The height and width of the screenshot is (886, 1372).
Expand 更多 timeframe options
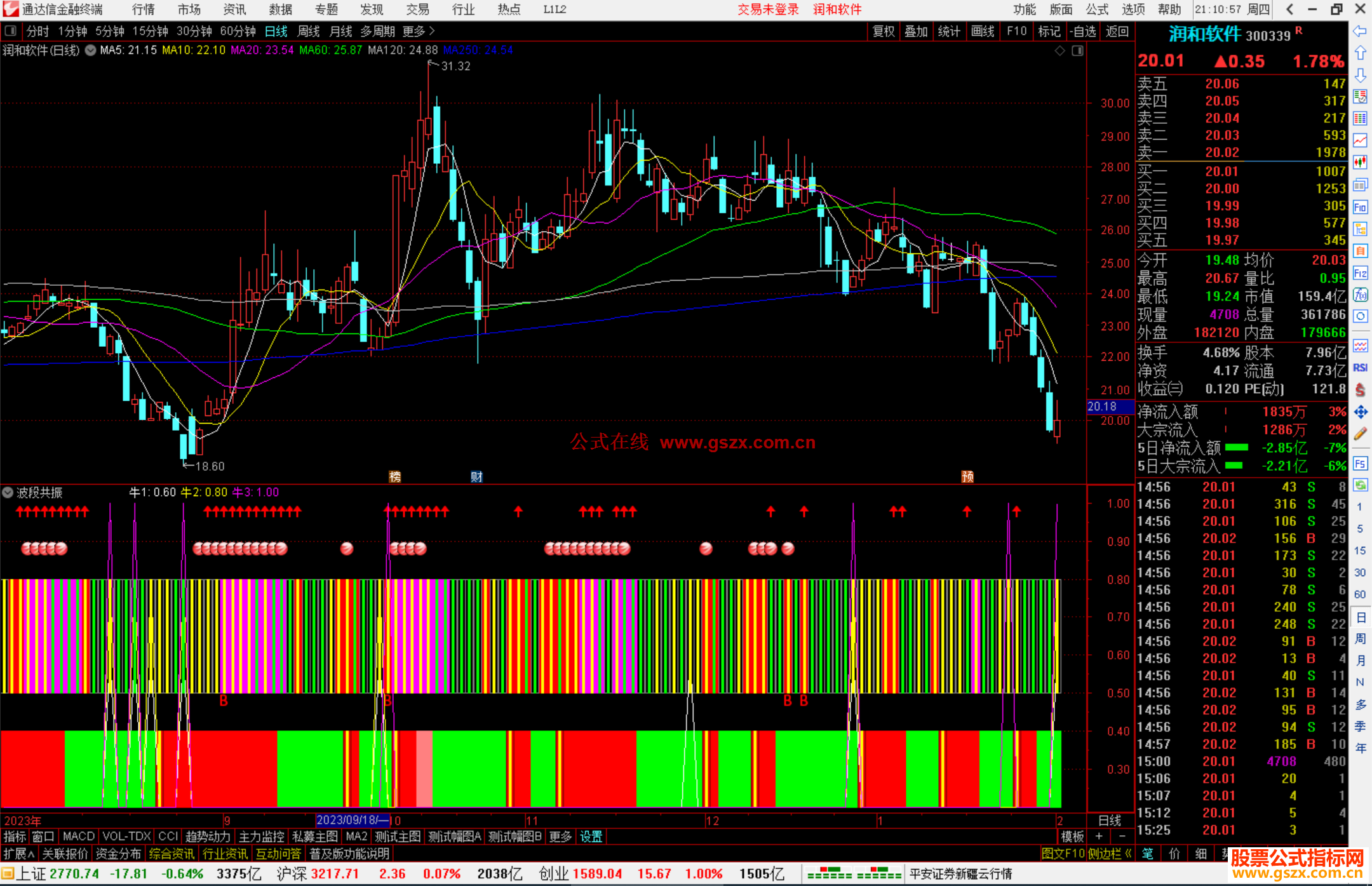pos(419,31)
